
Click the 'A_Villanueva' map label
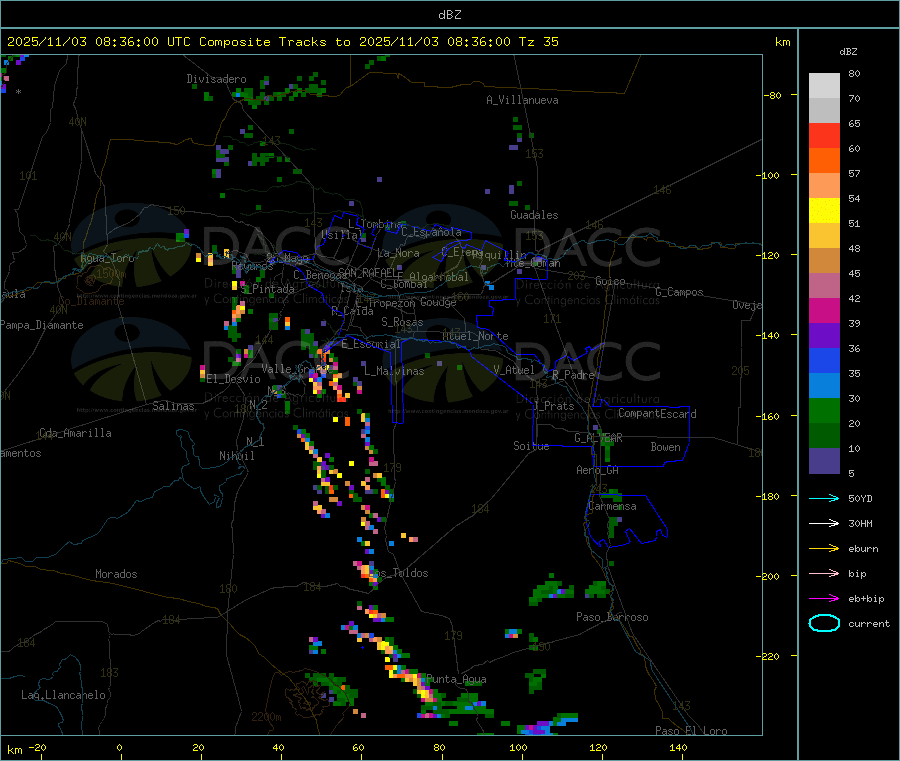coord(522,100)
